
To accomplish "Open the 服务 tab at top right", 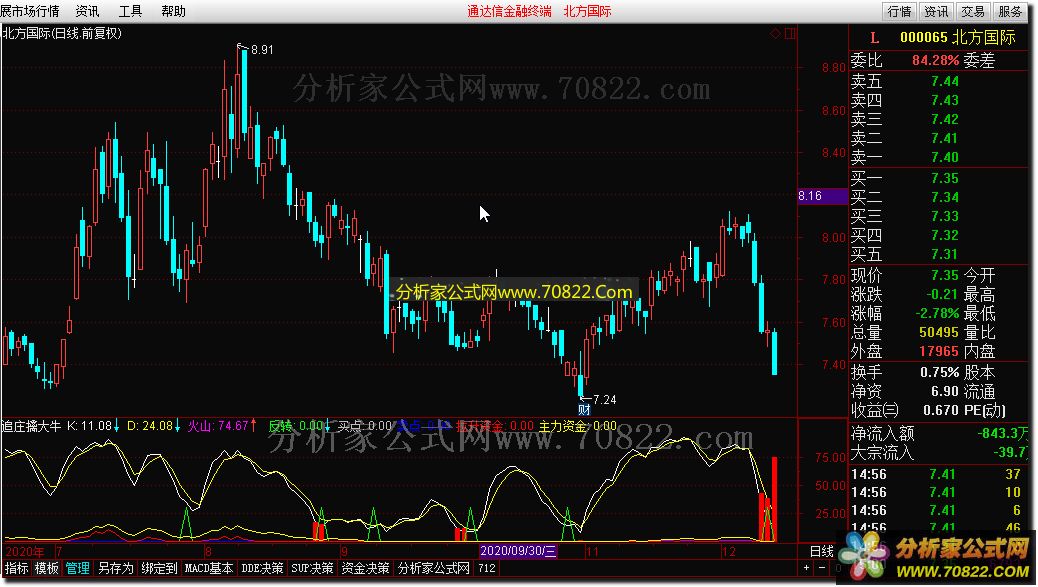I will pyautogui.click(x=1010, y=11).
